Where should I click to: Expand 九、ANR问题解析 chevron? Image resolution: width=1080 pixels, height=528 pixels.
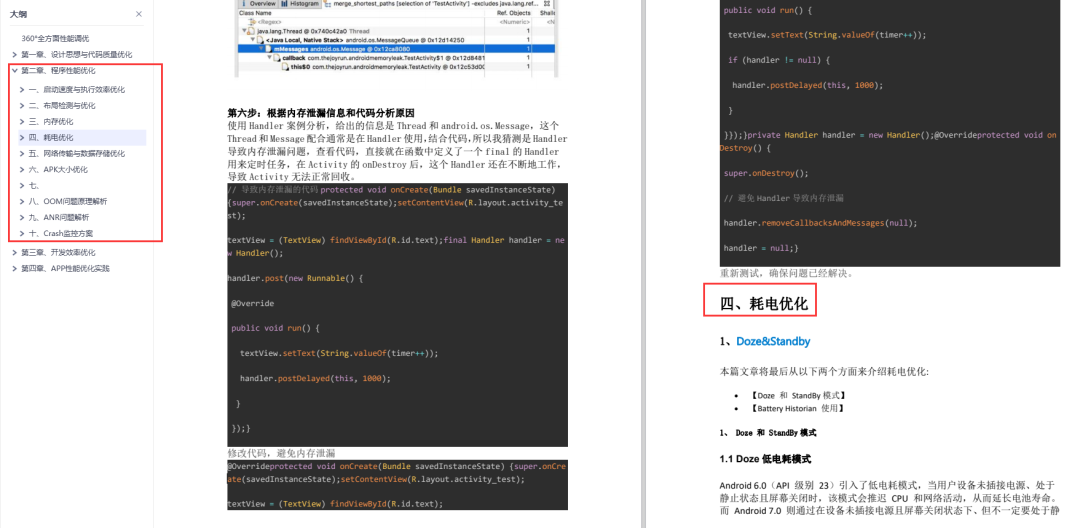pyautogui.click(x=23, y=218)
